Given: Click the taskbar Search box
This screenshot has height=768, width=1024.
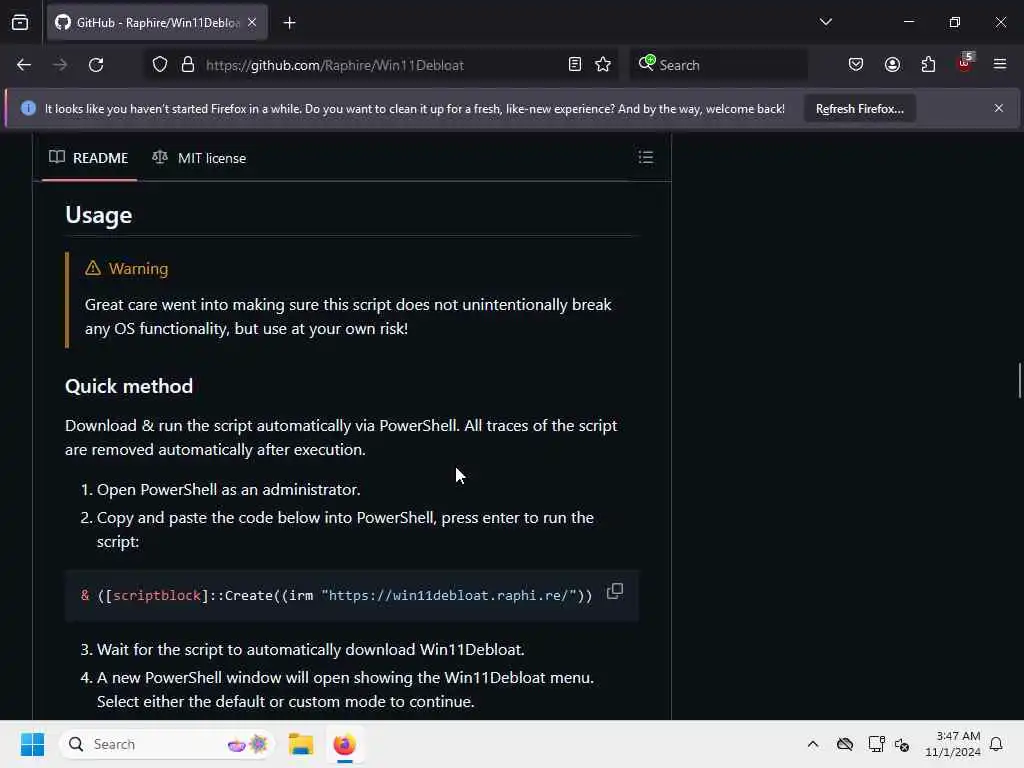Looking at the screenshot, I should [x=167, y=744].
